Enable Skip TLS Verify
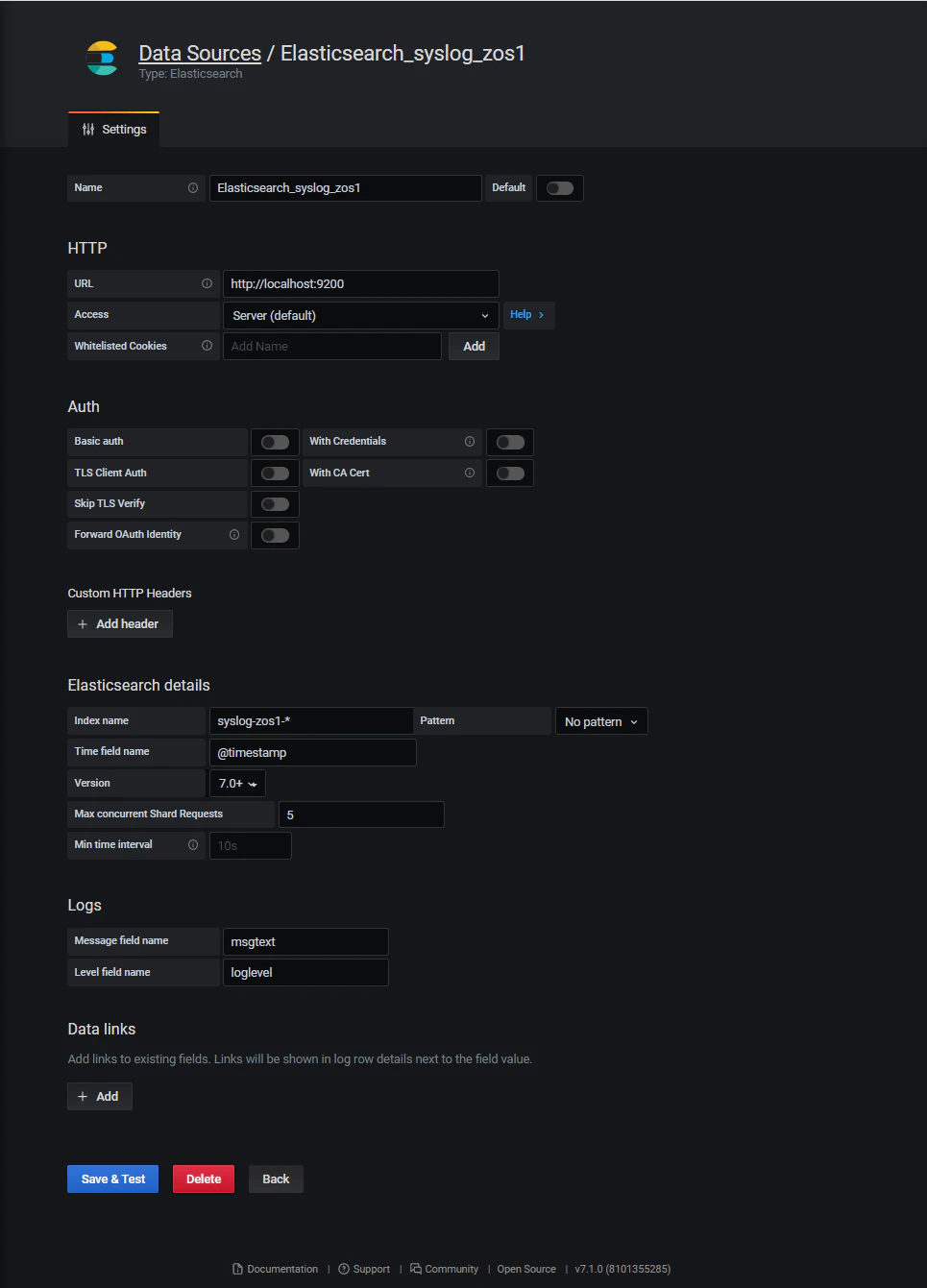Viewport: 927px width, 1288px height. 276,504
